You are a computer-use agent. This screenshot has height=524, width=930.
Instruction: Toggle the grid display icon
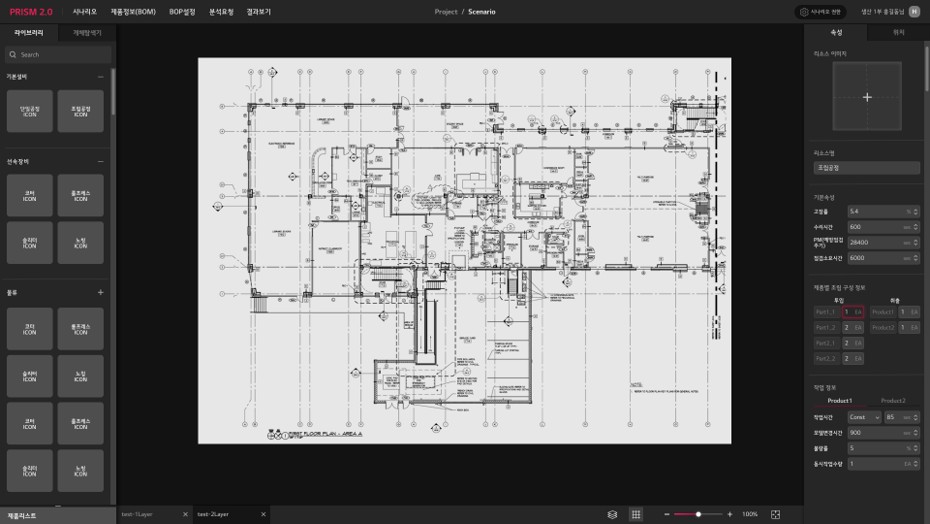(635, 514)
